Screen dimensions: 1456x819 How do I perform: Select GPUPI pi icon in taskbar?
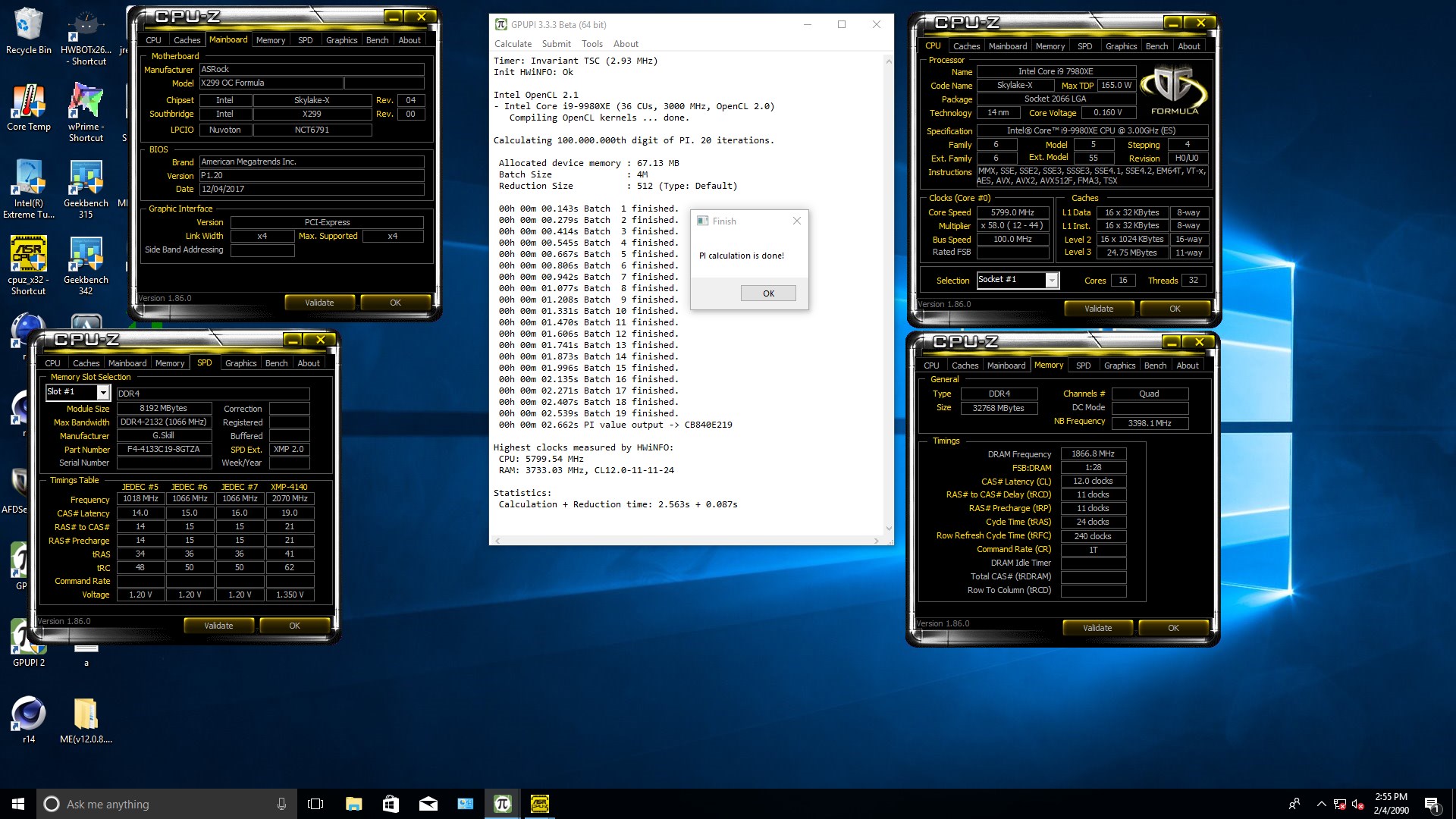(x=503, y=804)
